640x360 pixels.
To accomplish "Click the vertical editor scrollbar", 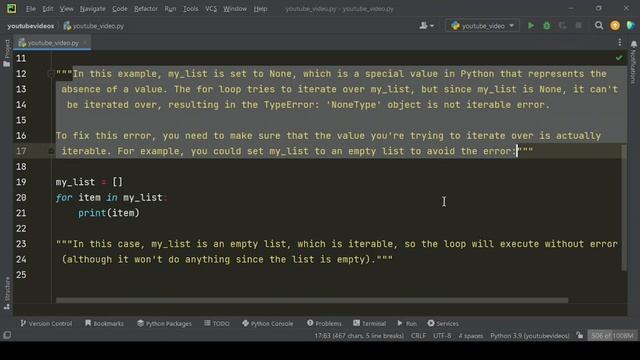I will 624,207.
